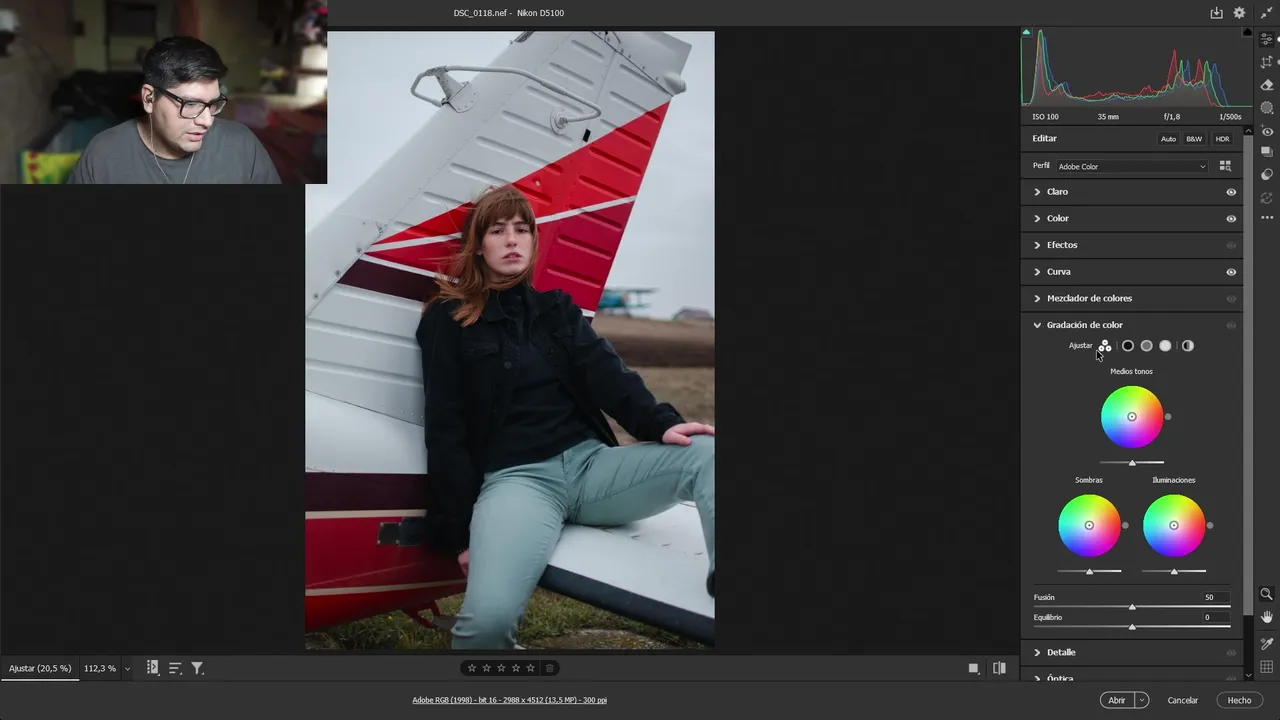Viewport: 1280px width, 720px height.
Task: Click the trash mark-for-deletion icon
Action: click(x=550, y=668)
